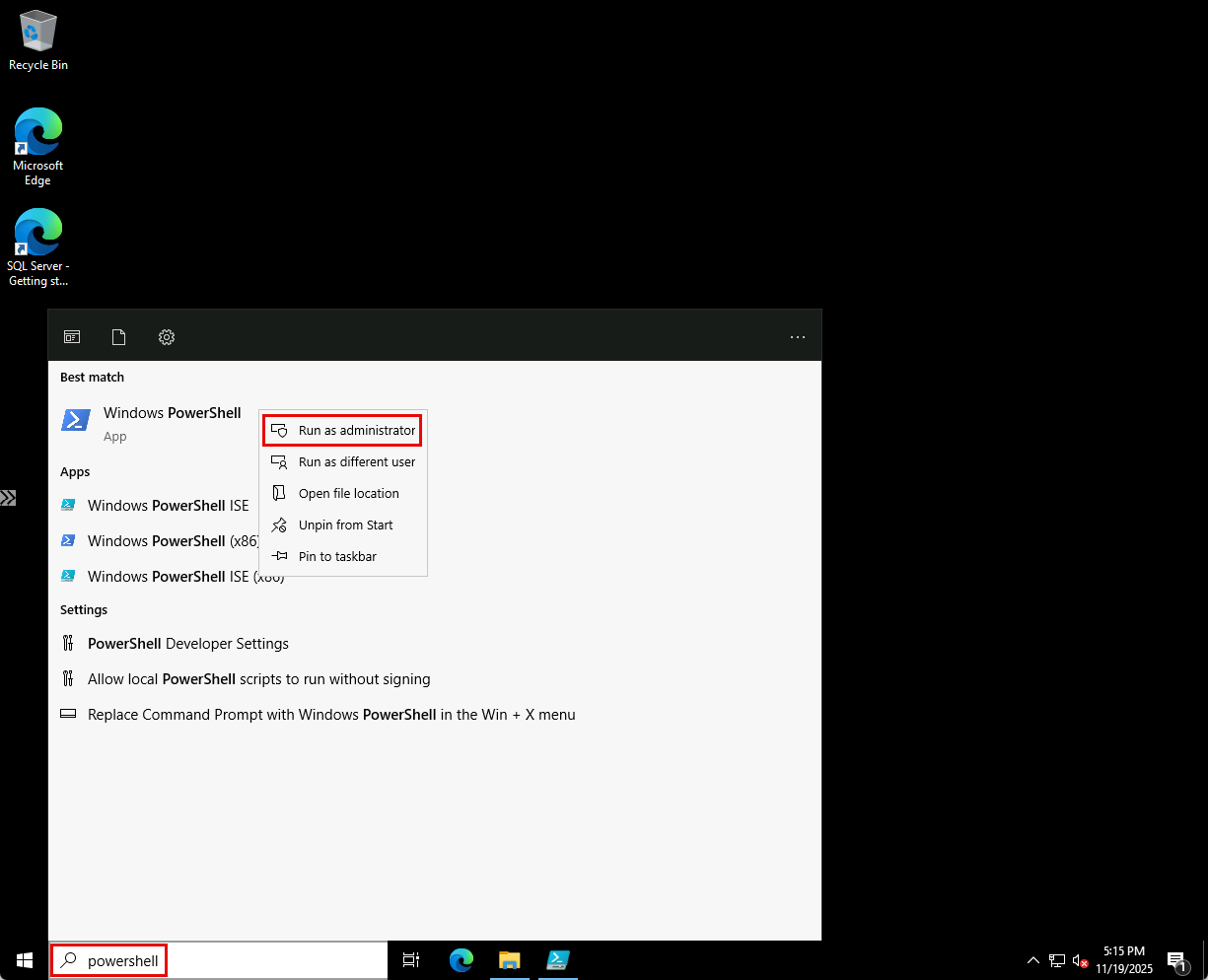Open search Settings filter via gear icon
Image resolution: width=1208 pixels, height=980 pixels.
(166, 336)
